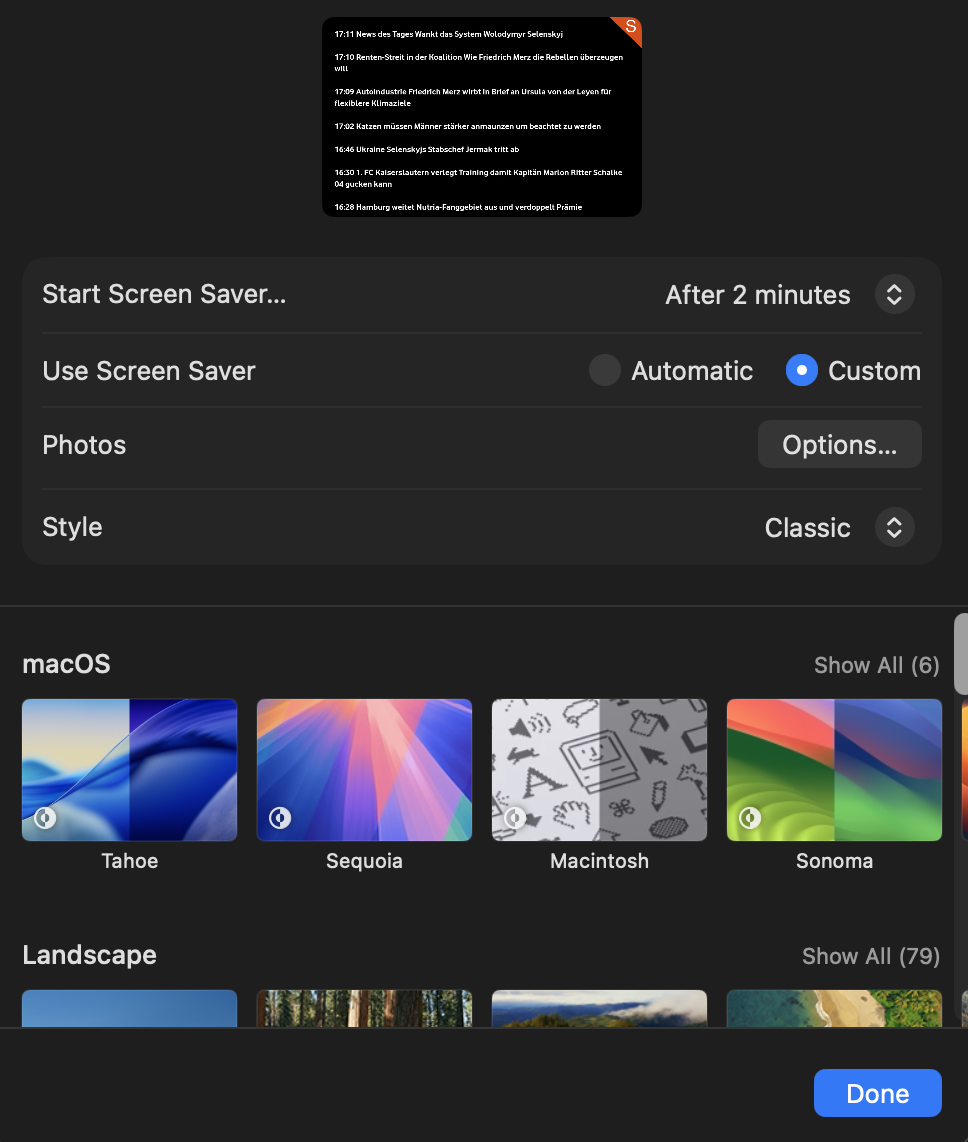Screen dimensions: 968x1142
Task: Choose the Sequoia screen saver
Action: [x=364, y=769]
